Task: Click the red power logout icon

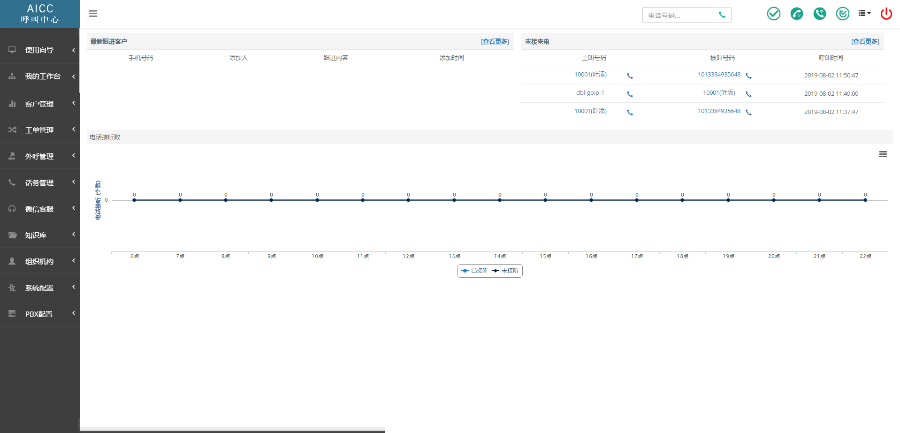Action: [x=886, y=14]
